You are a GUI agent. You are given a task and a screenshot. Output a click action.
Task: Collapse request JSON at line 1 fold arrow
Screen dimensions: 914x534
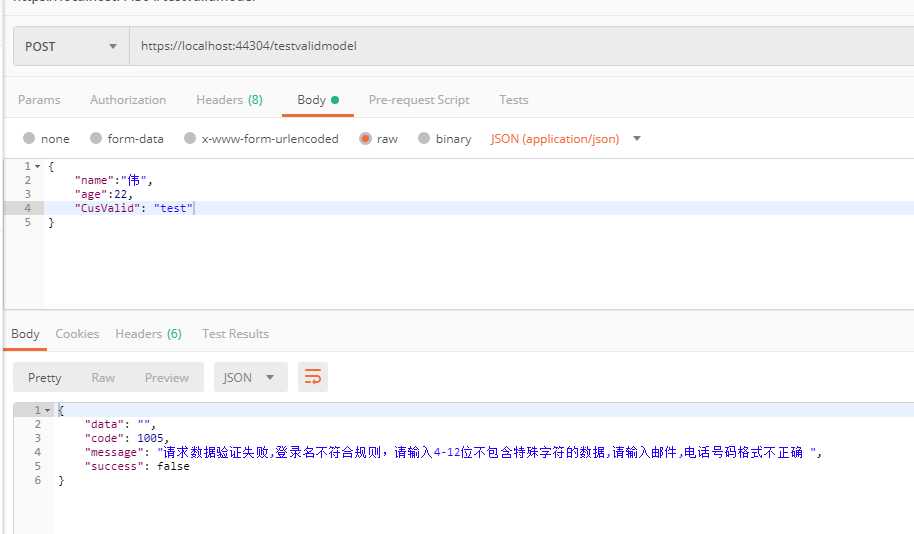click(x=38, y=166)
